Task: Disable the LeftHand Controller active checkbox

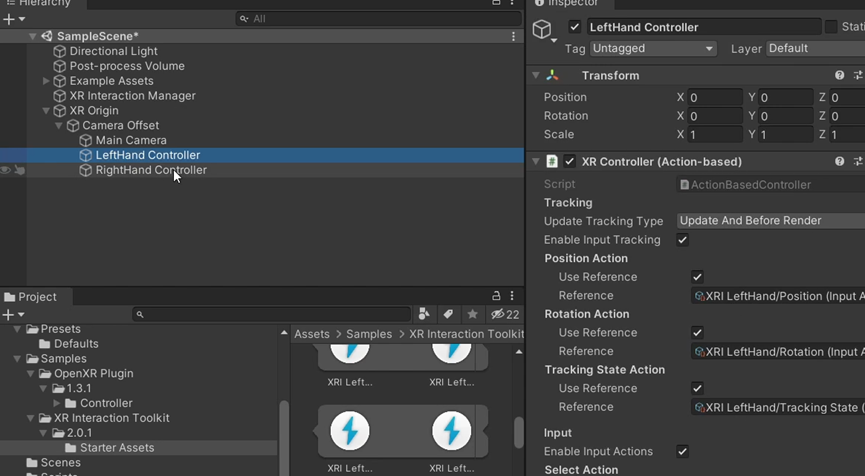Action: tap(575, 27)
